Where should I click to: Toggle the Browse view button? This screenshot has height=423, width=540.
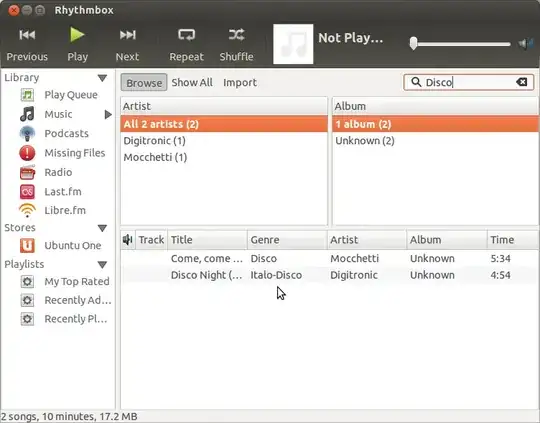click(x=144, y=83)
